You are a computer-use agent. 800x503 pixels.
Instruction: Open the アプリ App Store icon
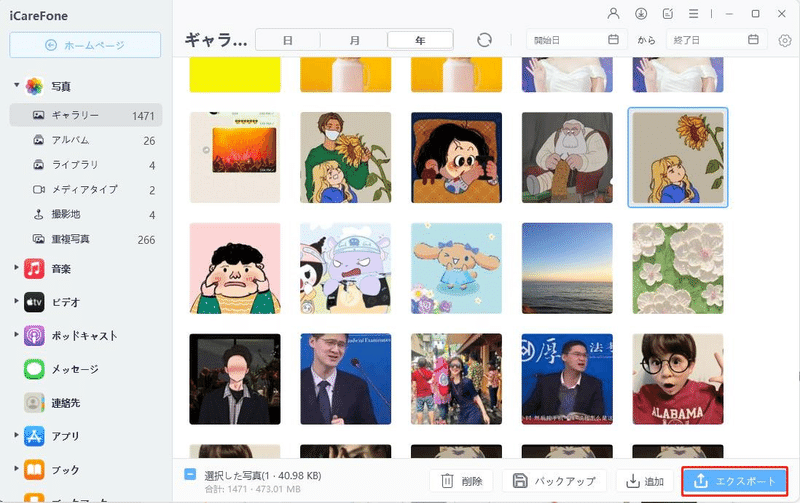34,436
